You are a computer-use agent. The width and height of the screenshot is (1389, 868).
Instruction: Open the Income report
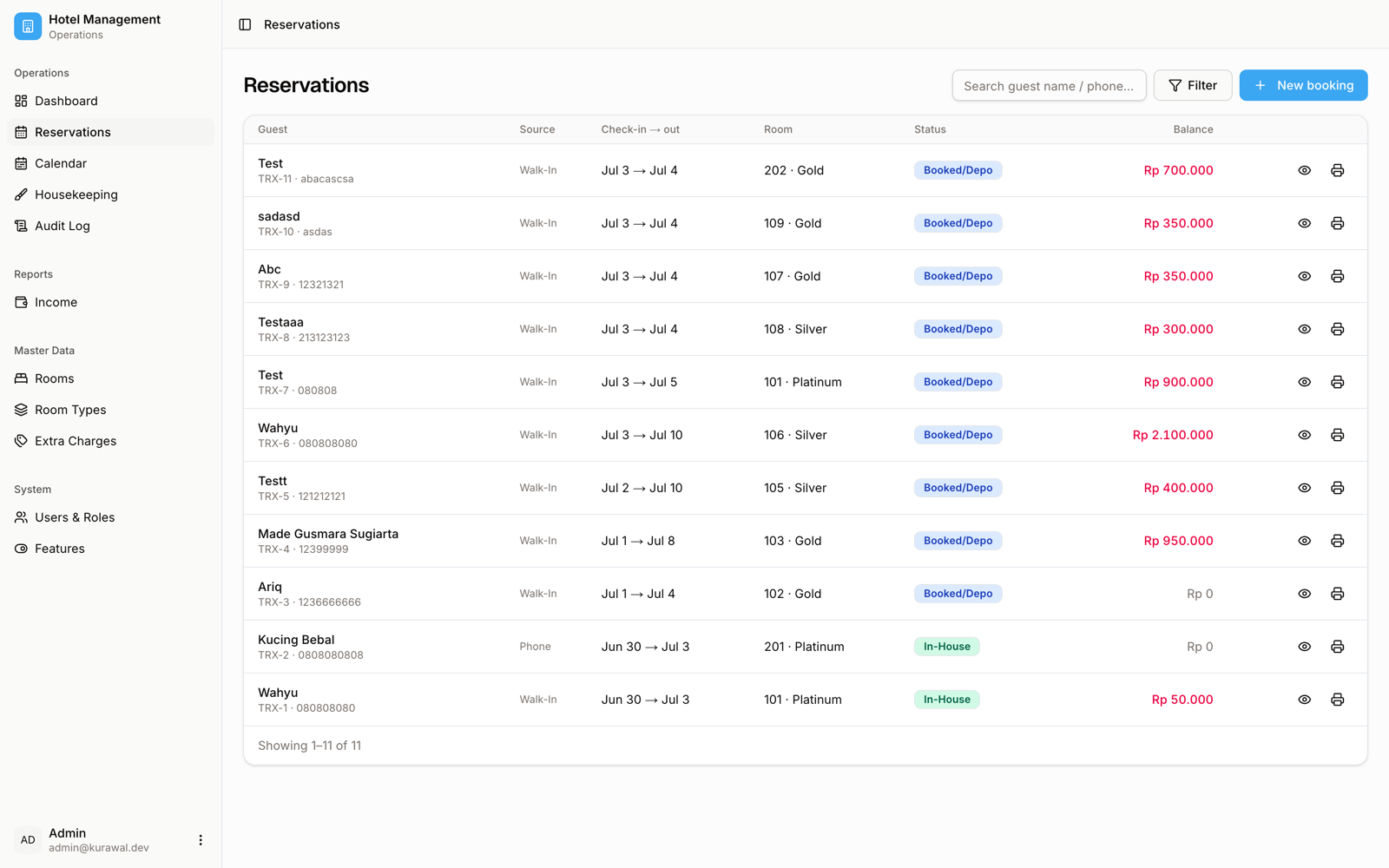tap(110, 302)
